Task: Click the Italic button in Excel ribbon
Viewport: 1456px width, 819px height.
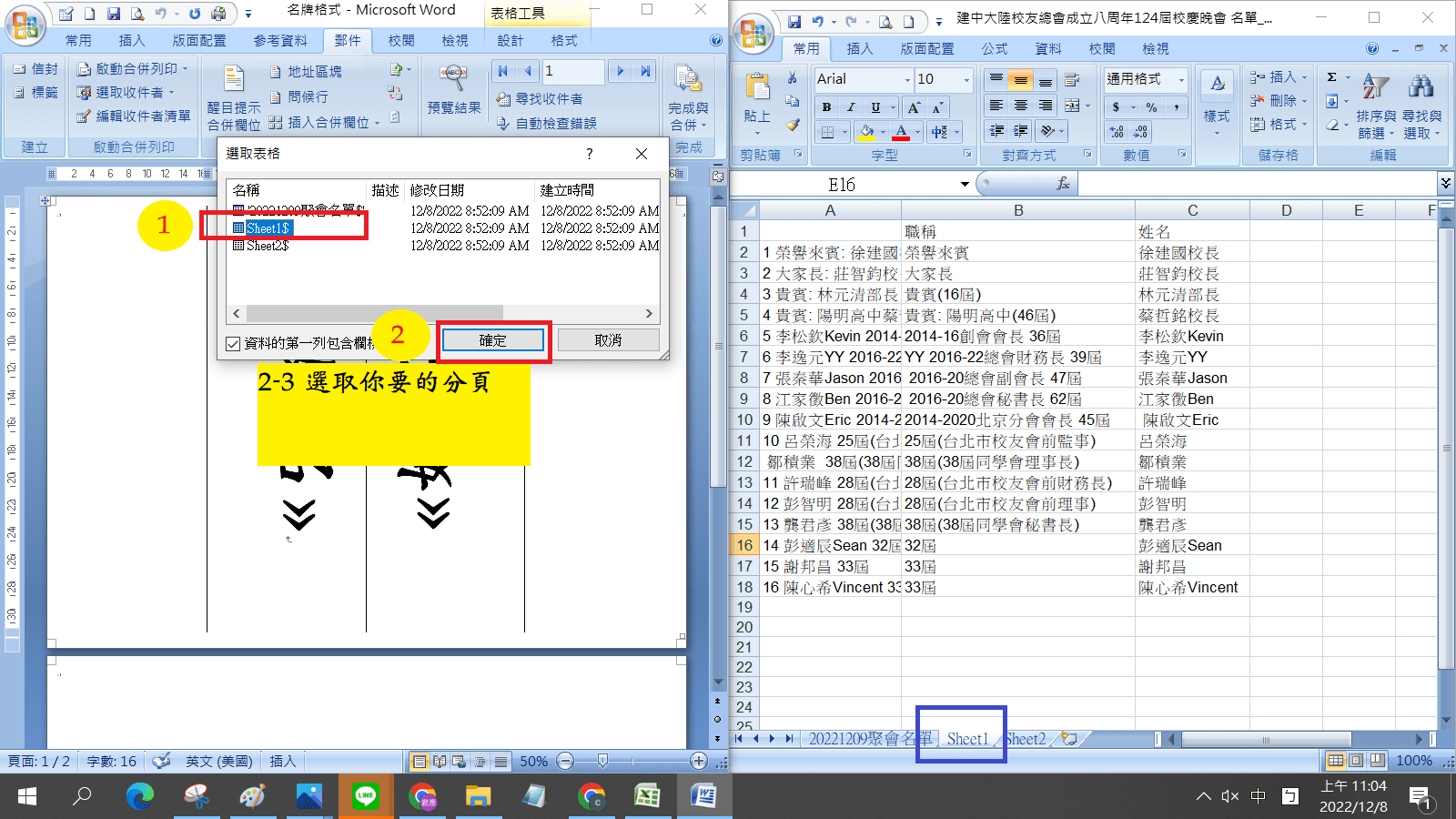Action: (851, 107)
